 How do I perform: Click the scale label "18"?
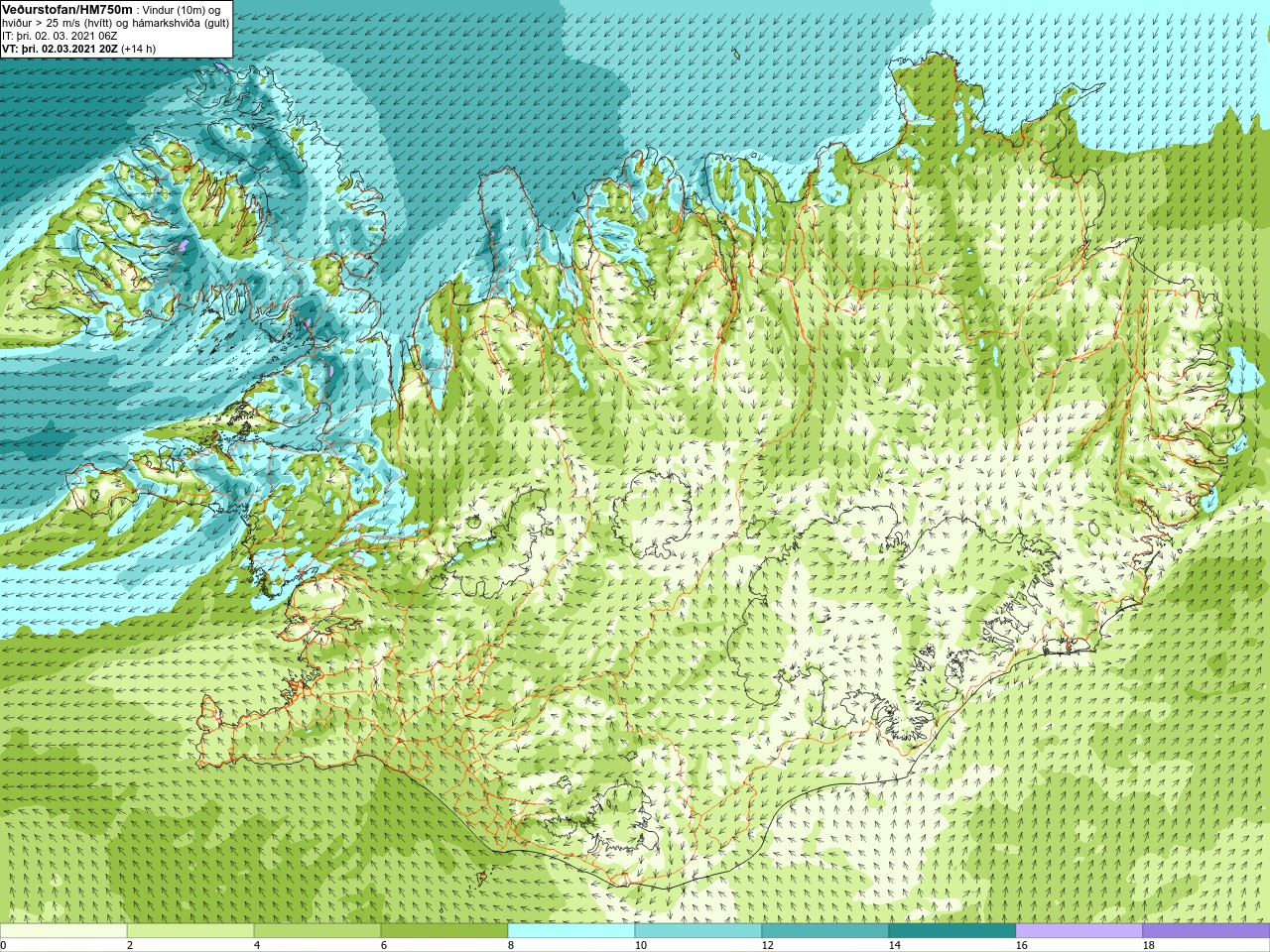1148,945
